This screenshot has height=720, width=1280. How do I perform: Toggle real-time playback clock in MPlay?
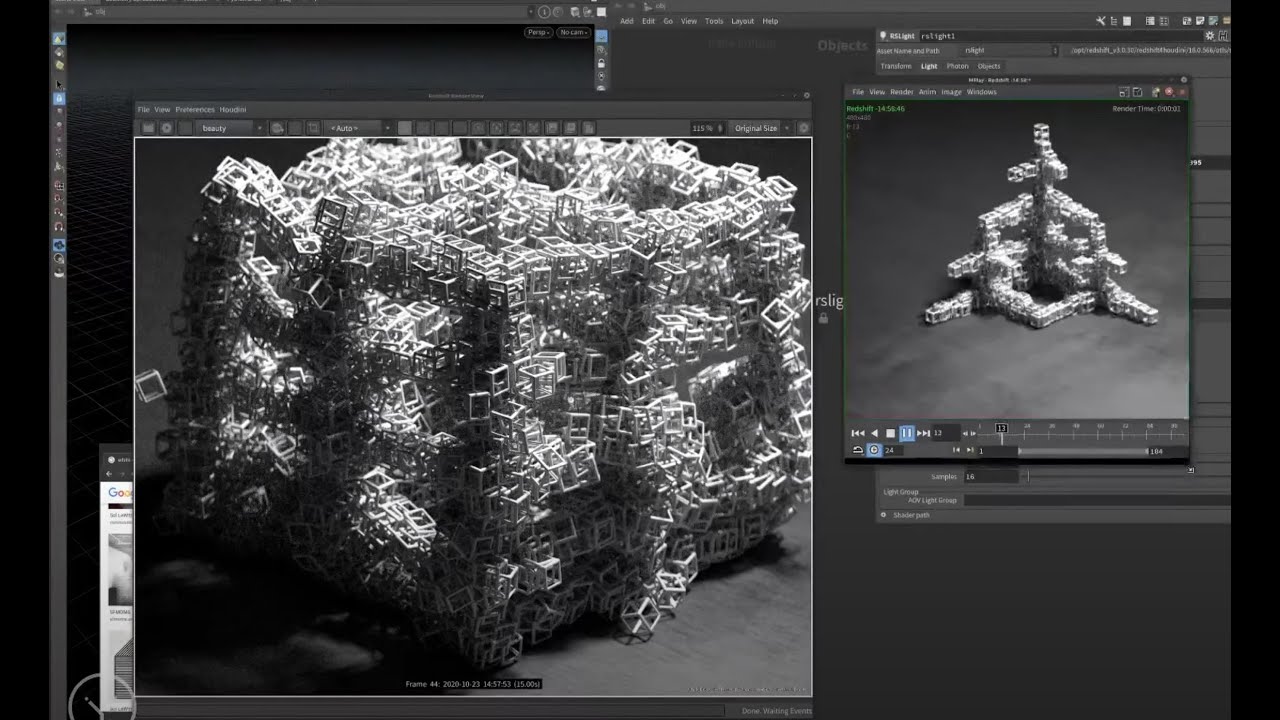[874, 450]
